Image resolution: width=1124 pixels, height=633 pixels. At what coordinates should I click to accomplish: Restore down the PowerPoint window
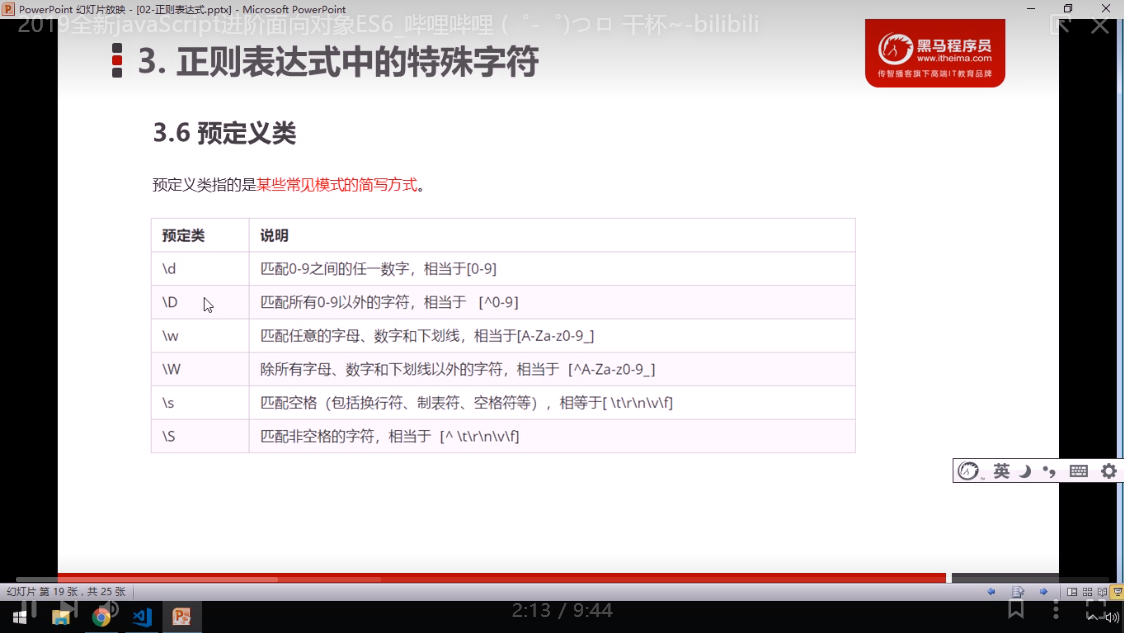(1068, 9)
